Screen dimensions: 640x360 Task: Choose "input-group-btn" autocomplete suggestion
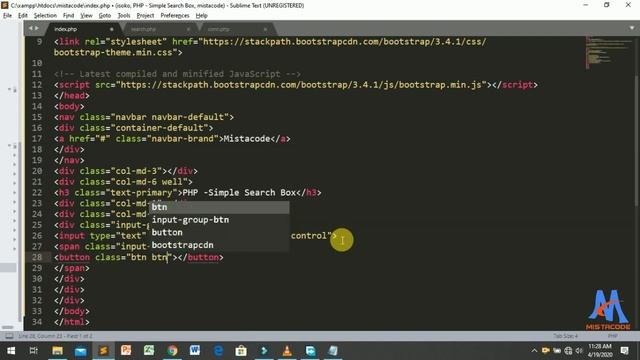tap(220, 220)
